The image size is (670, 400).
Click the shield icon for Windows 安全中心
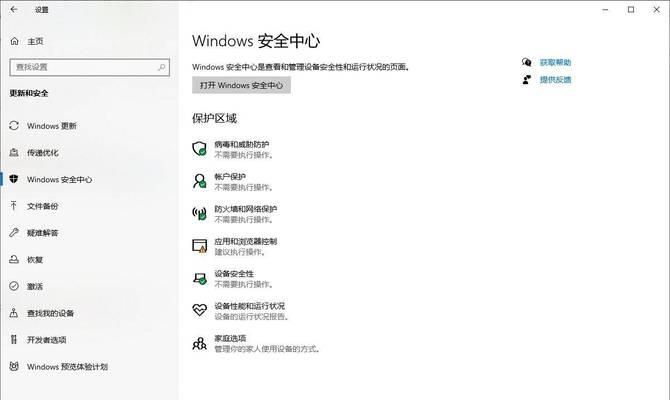14,179
